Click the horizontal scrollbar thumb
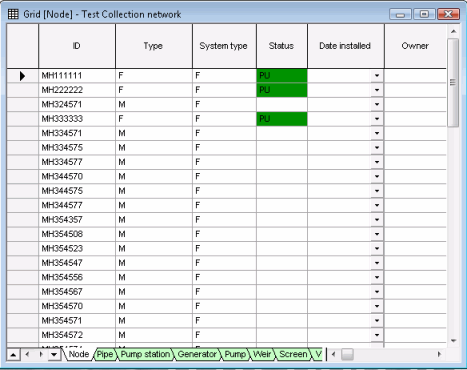This screenshot has width=467, height=370. point(347,354)
